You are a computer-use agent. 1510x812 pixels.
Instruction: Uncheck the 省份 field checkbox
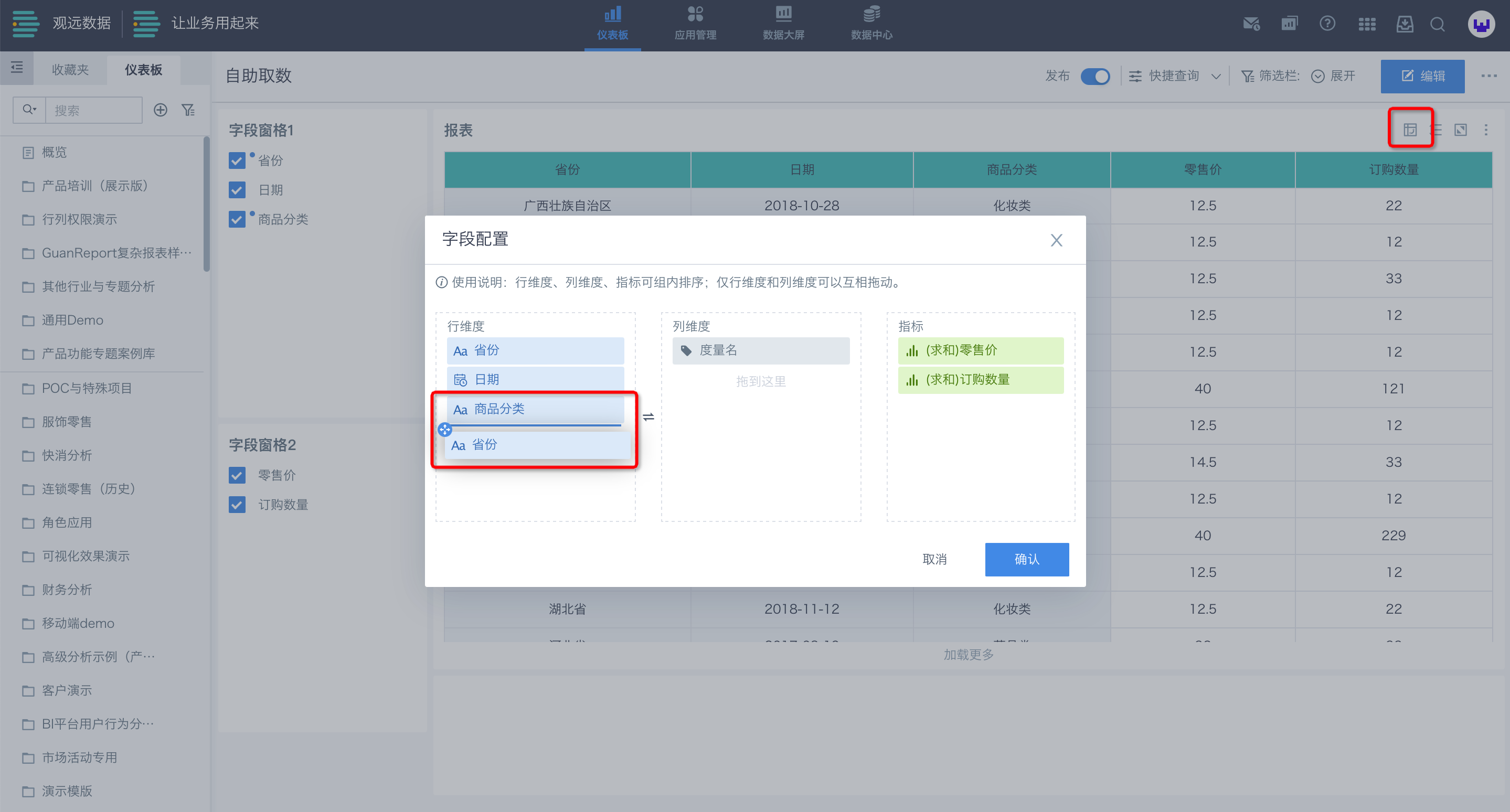[237, 161]
